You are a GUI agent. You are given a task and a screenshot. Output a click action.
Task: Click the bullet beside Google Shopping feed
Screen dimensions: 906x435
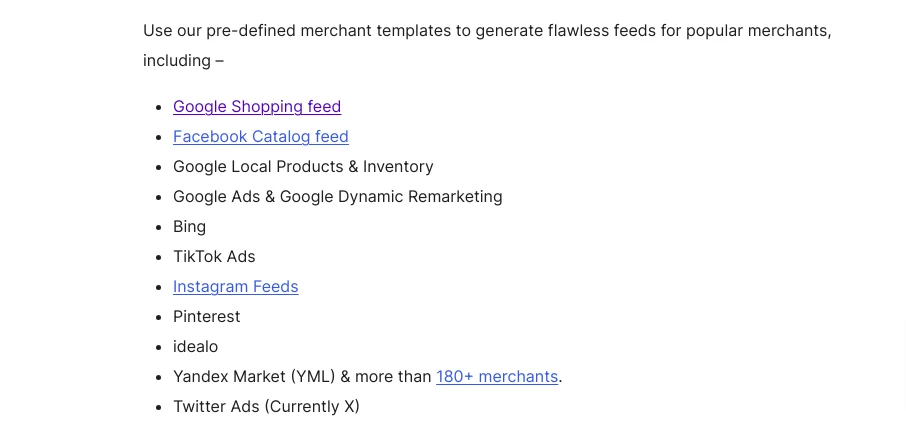[x=159, y=107]
